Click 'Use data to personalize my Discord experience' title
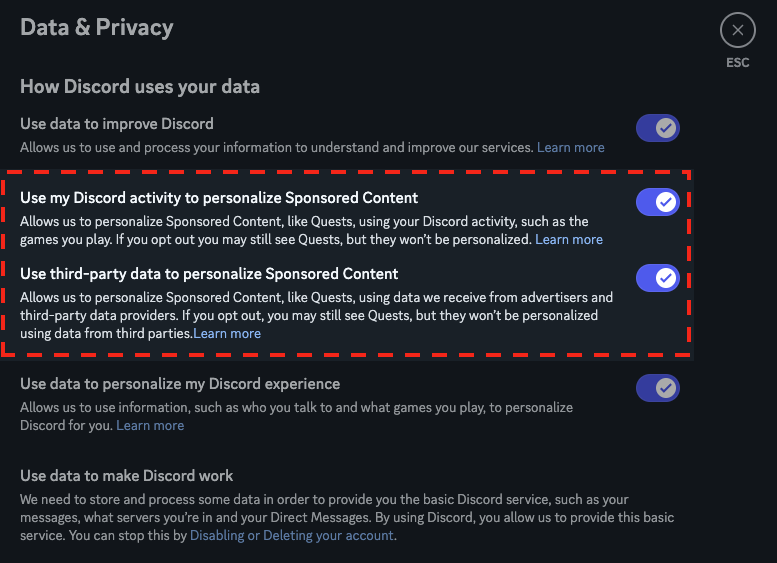 click(x=180, y=384)
